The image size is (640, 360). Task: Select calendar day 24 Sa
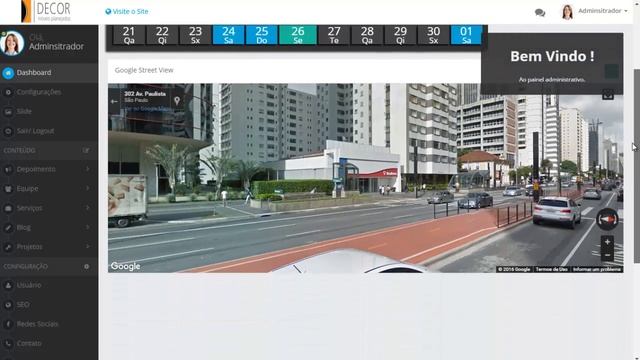click(x=229, y=35)
